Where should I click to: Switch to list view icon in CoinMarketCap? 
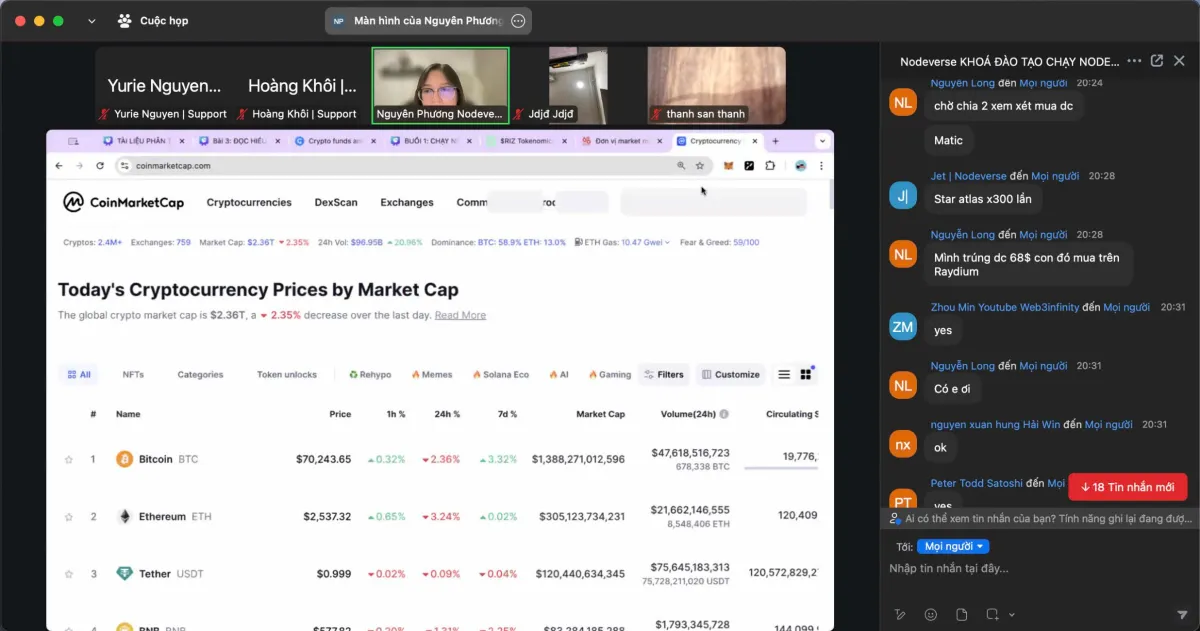(x=784, y=375)
